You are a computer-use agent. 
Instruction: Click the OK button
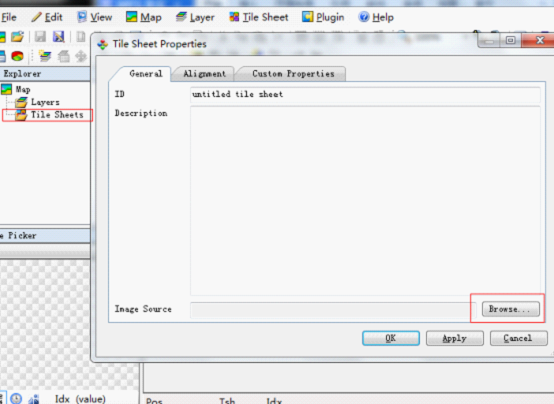click(391, 338)
